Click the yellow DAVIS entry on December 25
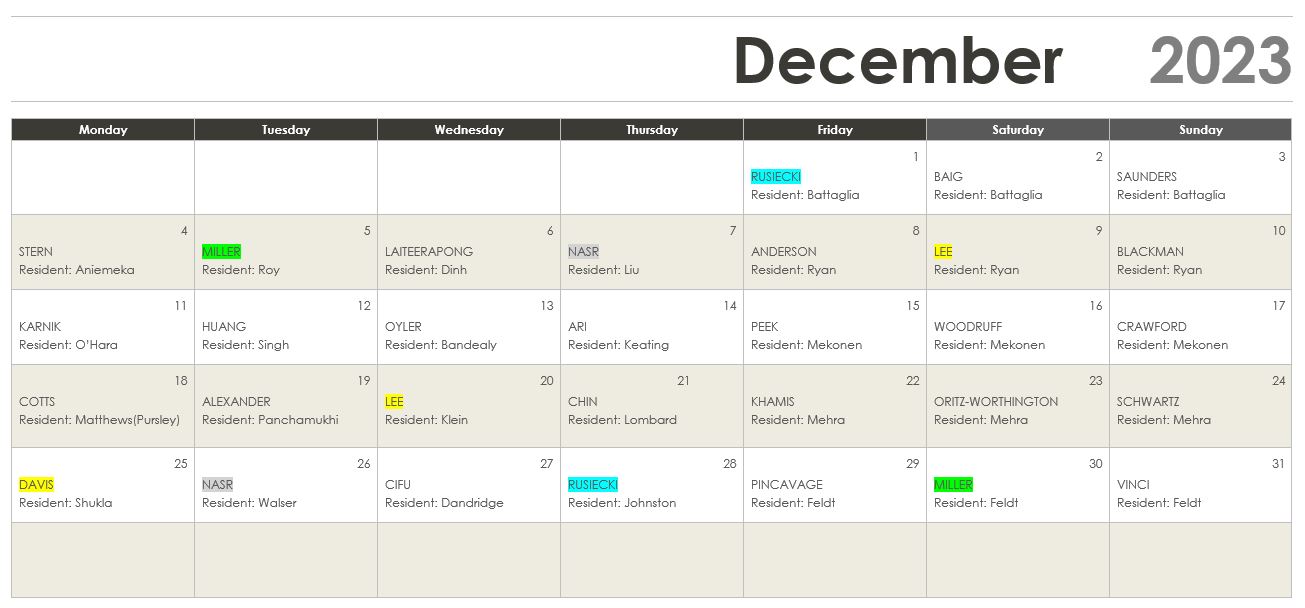 pos(36,485)
